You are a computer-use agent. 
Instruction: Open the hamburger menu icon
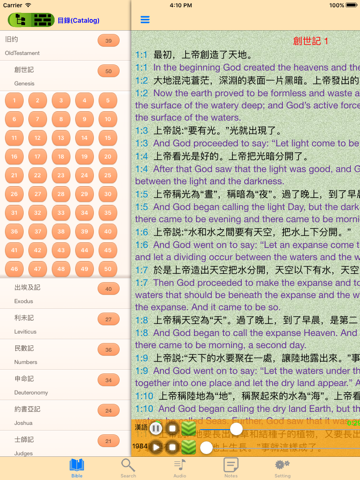145,20
